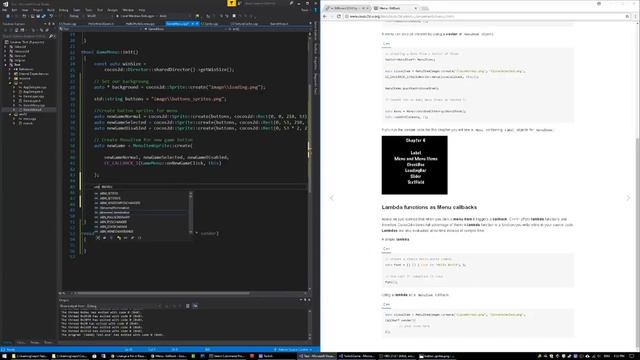Expand the External Dependencies node
Viewport: 640px width, 360px height.
(10, 74)
